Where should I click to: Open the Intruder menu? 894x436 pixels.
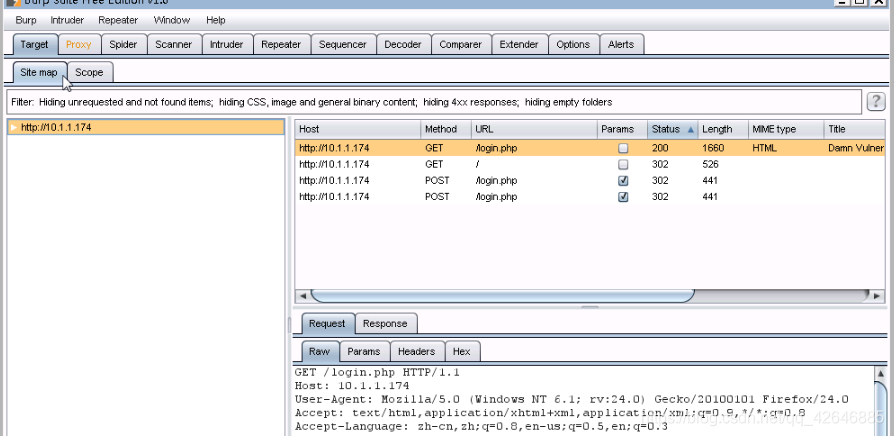67,20
